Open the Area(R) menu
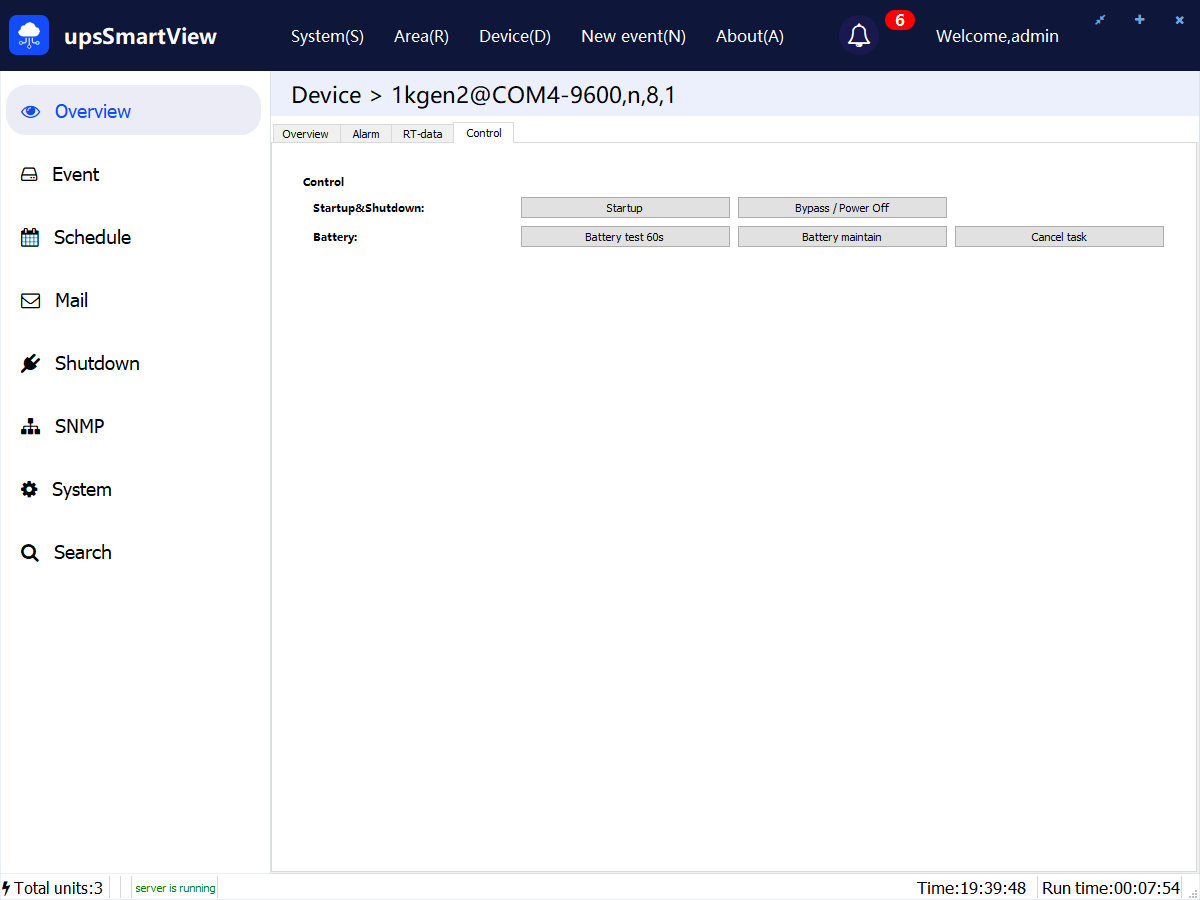Viewport: 1200px width, 900px height. [421, 36]
